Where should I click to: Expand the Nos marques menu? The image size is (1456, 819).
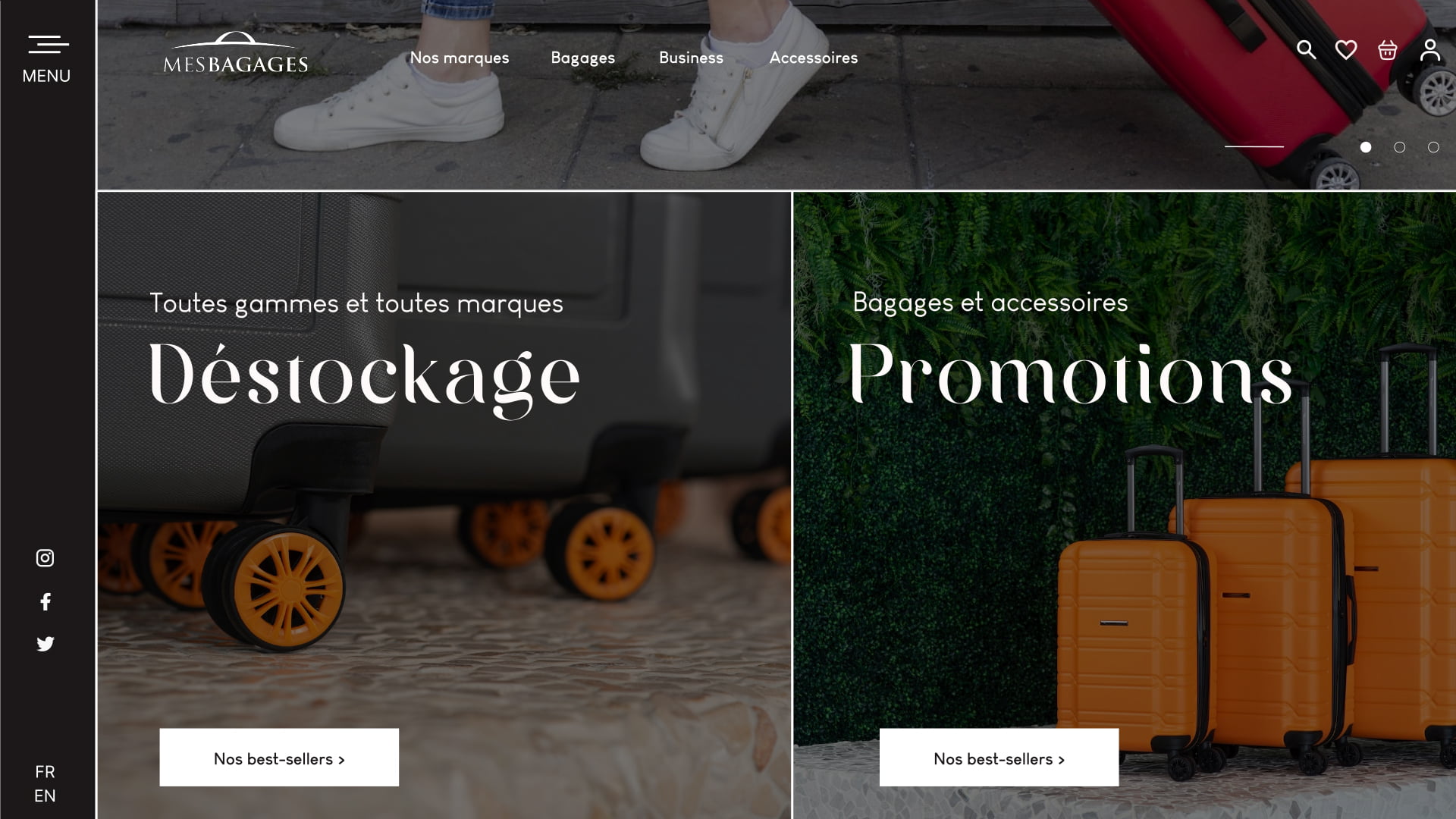tap(460, 58)
